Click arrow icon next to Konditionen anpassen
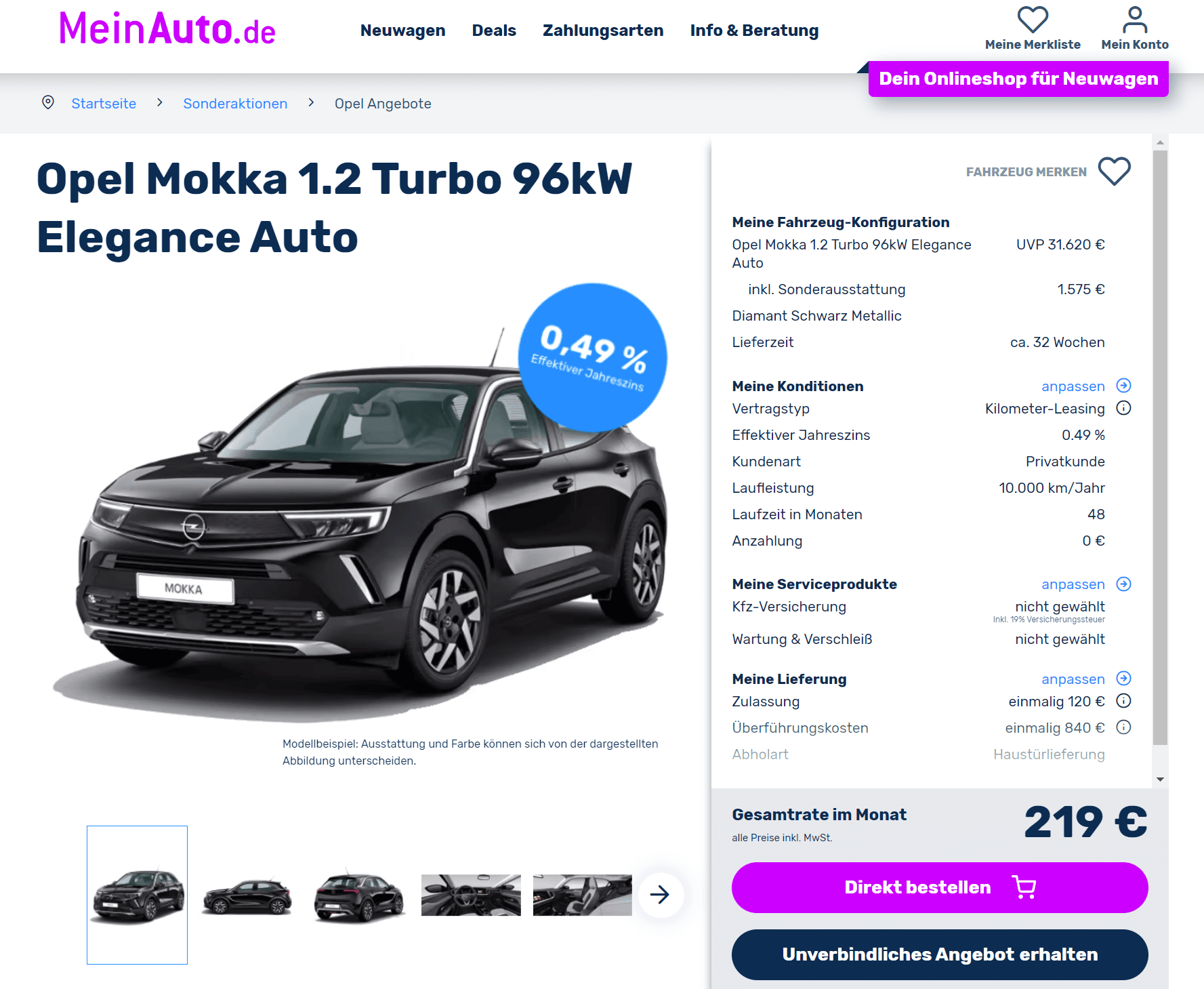Image resolution: width=1204 pixels, height=989 pixels. (x=1123, y=386)
